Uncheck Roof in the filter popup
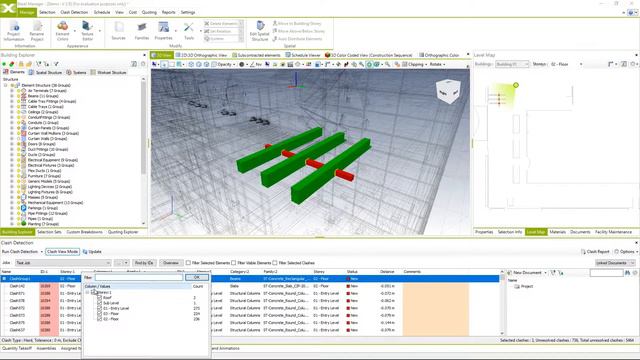This screenshot has width=640, height=360. (99, 298)
